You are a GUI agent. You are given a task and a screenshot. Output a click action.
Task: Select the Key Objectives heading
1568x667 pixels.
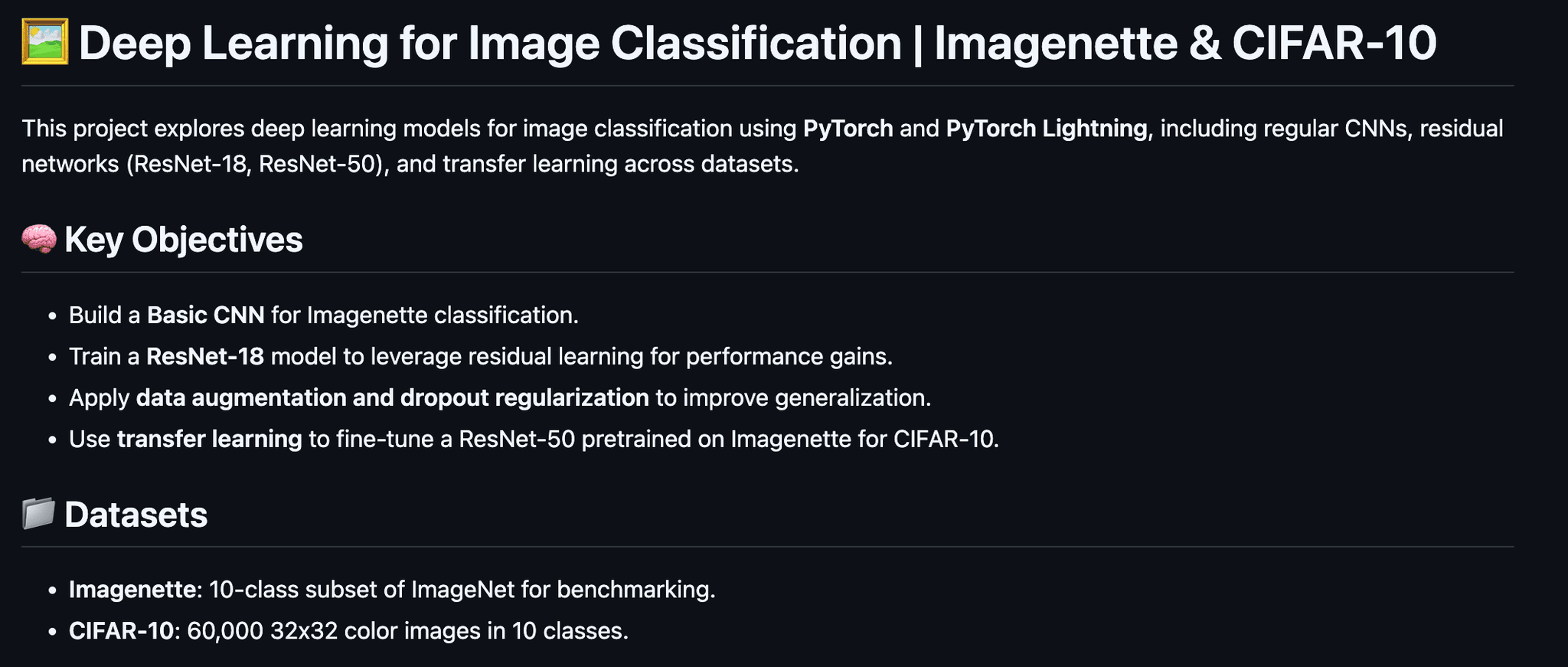click(x=184, y=240)
